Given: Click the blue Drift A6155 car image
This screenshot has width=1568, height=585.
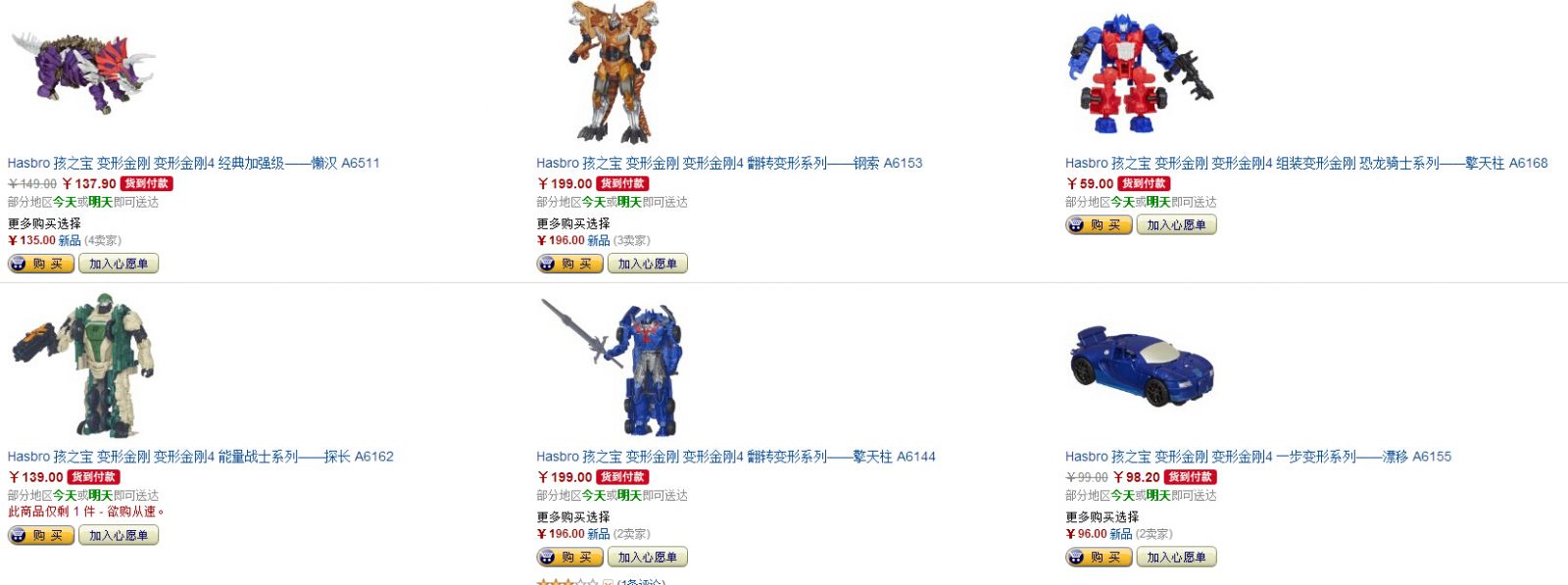Looking at the screenshot, I should pos(1142,366).
